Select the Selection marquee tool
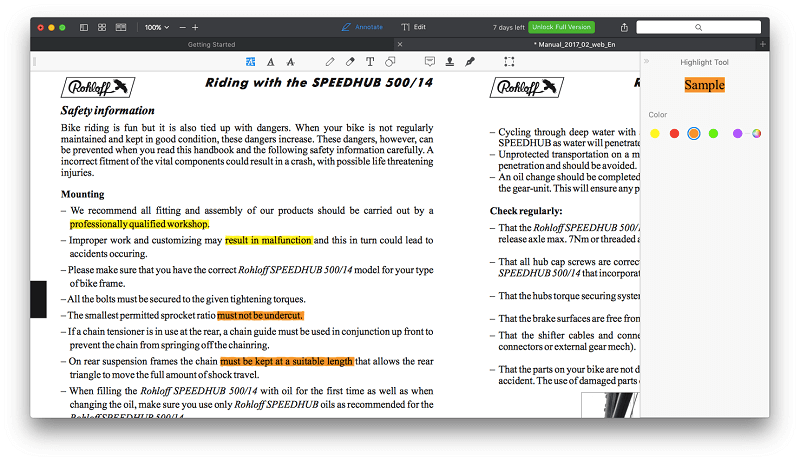Image resolution: width=800 pixels, height=461 pixels. (509, 62)
